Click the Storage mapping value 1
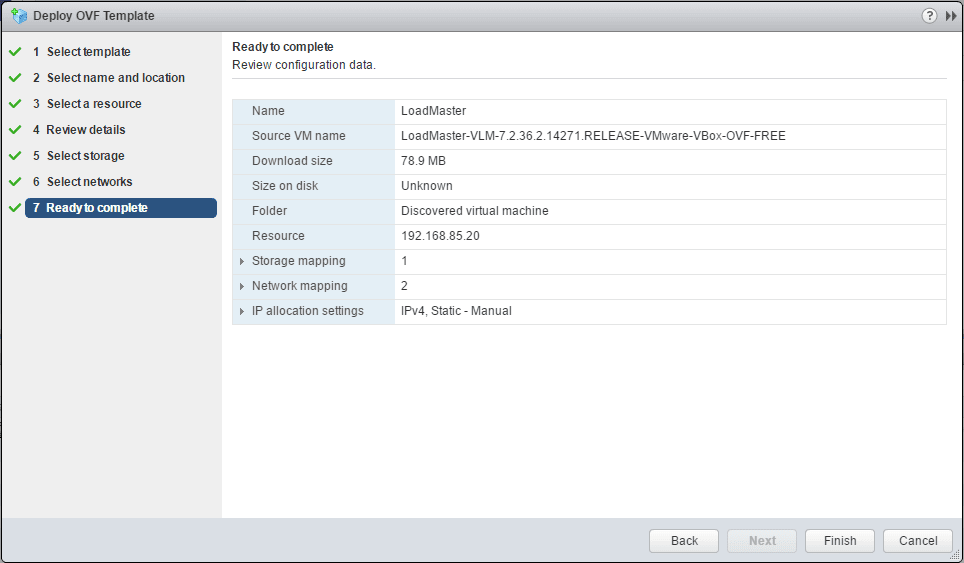The height and width of the screenshot is (563, 964). point(404,261)
